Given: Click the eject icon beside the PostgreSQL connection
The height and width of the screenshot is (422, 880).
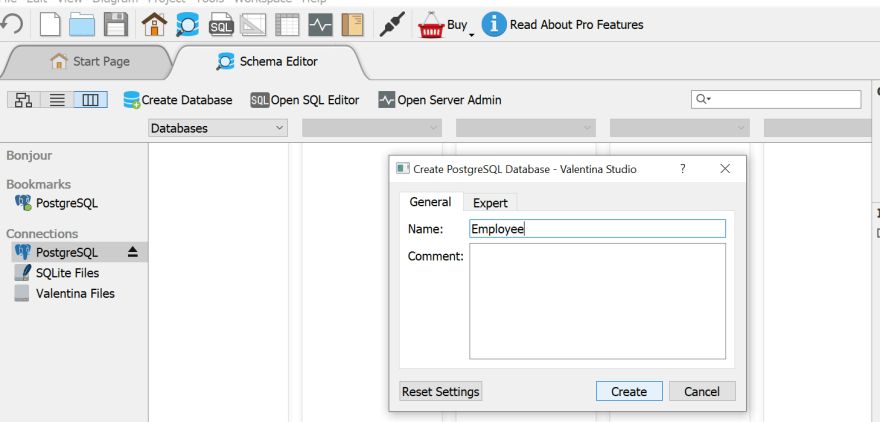Looking at the screenshot, I should [x=132, y=253].
